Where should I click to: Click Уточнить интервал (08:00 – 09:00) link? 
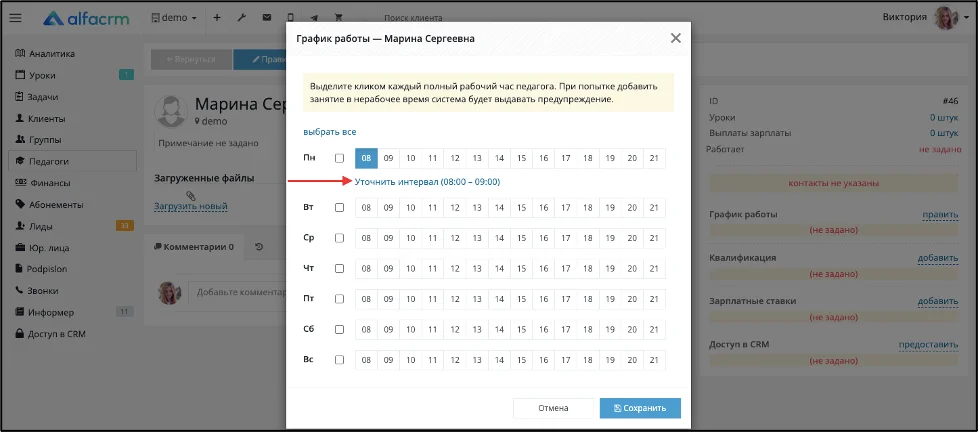[427, 182]
